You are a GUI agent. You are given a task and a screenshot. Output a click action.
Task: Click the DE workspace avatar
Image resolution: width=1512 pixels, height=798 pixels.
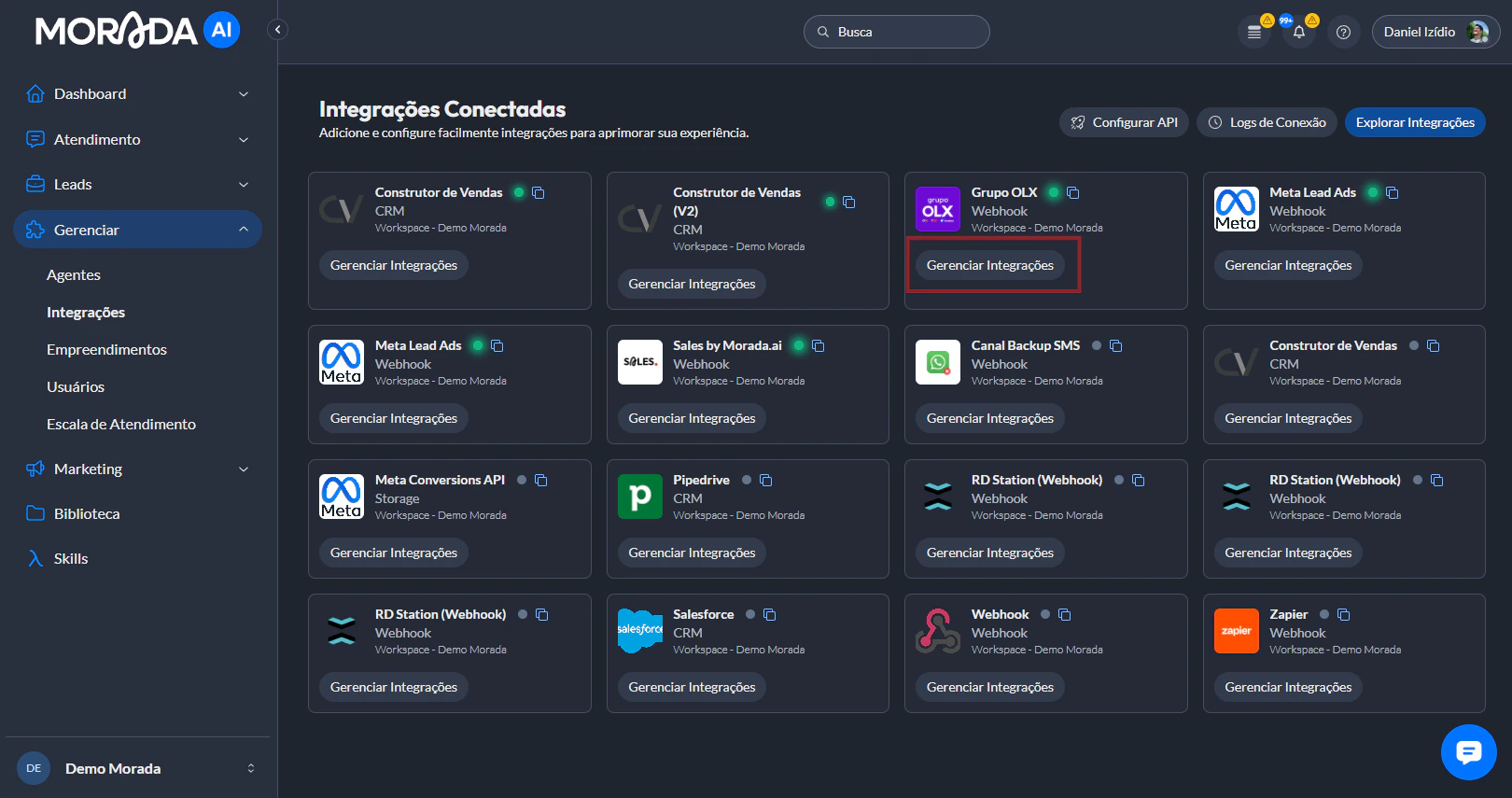coord(34,768)
